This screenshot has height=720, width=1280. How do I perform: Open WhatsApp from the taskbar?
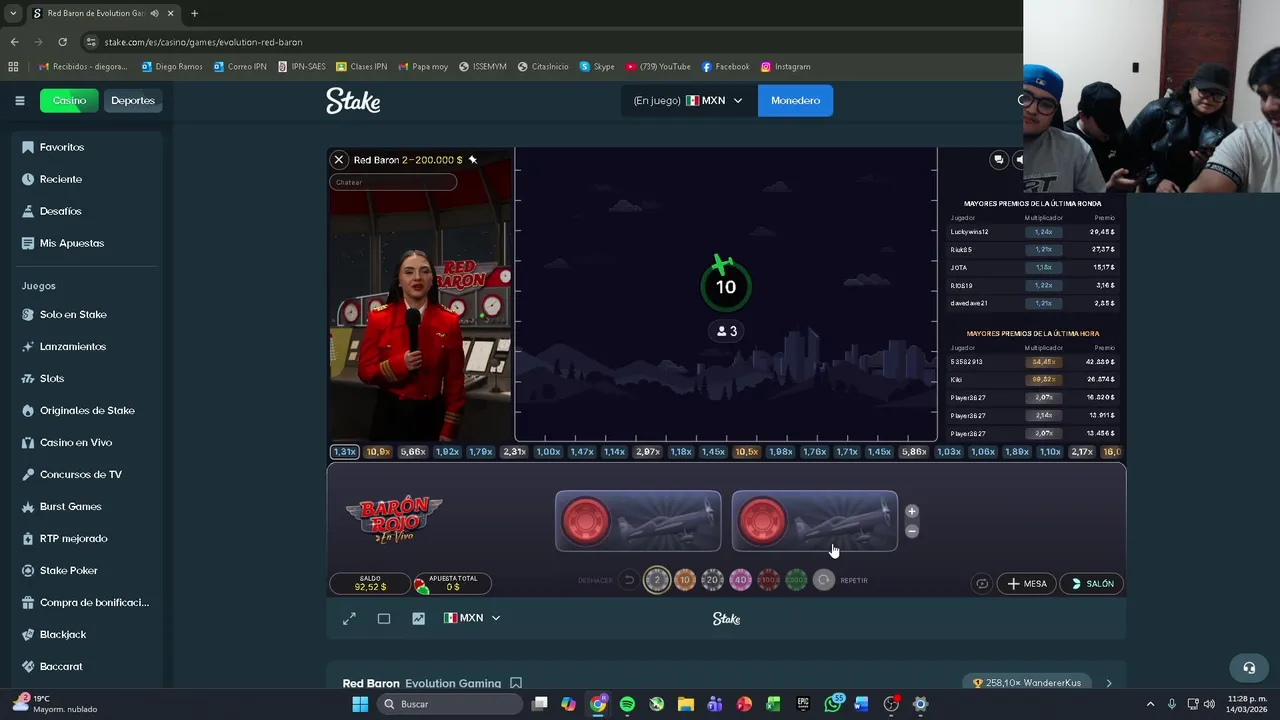(x=833, y=704)
